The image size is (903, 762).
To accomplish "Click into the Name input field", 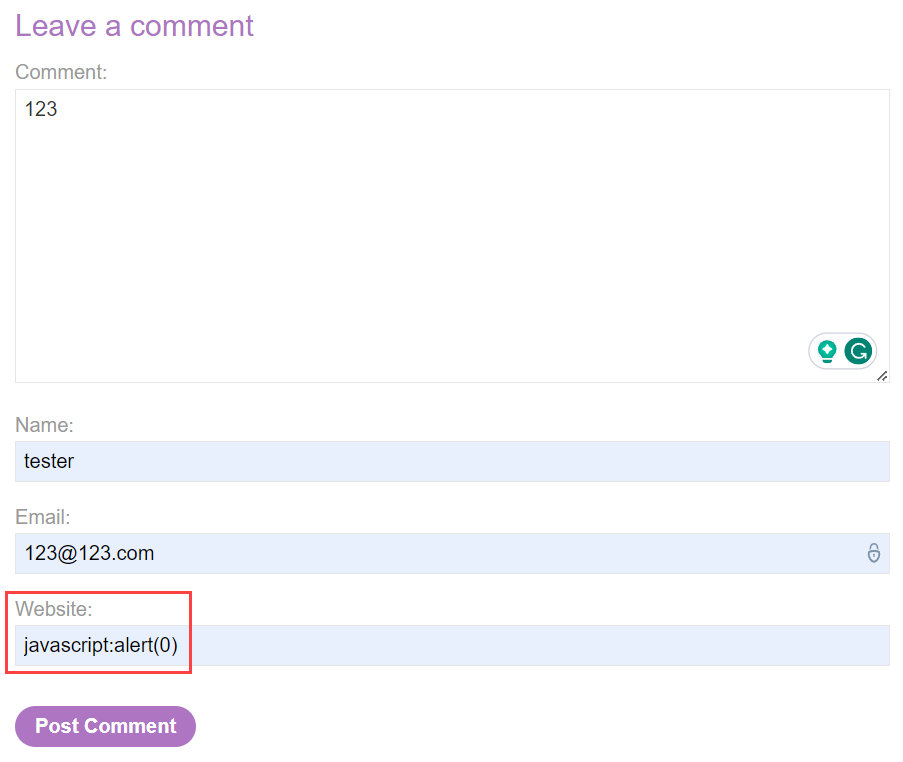I will click(x=450, y=461).
